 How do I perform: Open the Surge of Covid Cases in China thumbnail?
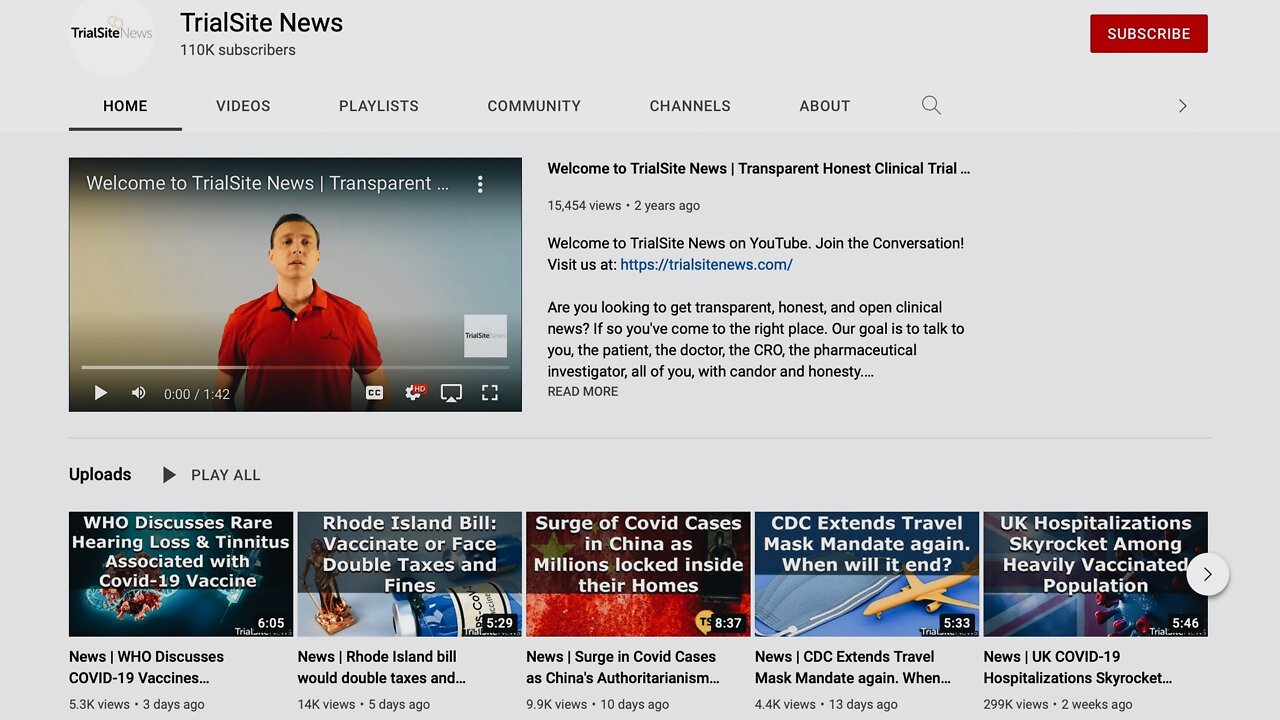638,574
